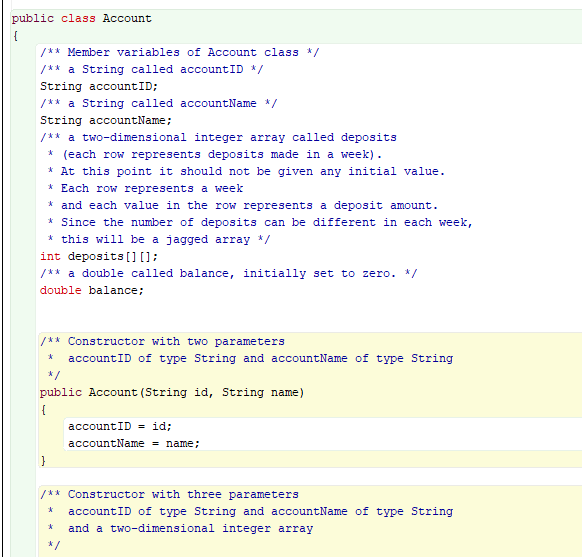Click the 'Member variables of Account class' comment

click(x=180, y=52)
